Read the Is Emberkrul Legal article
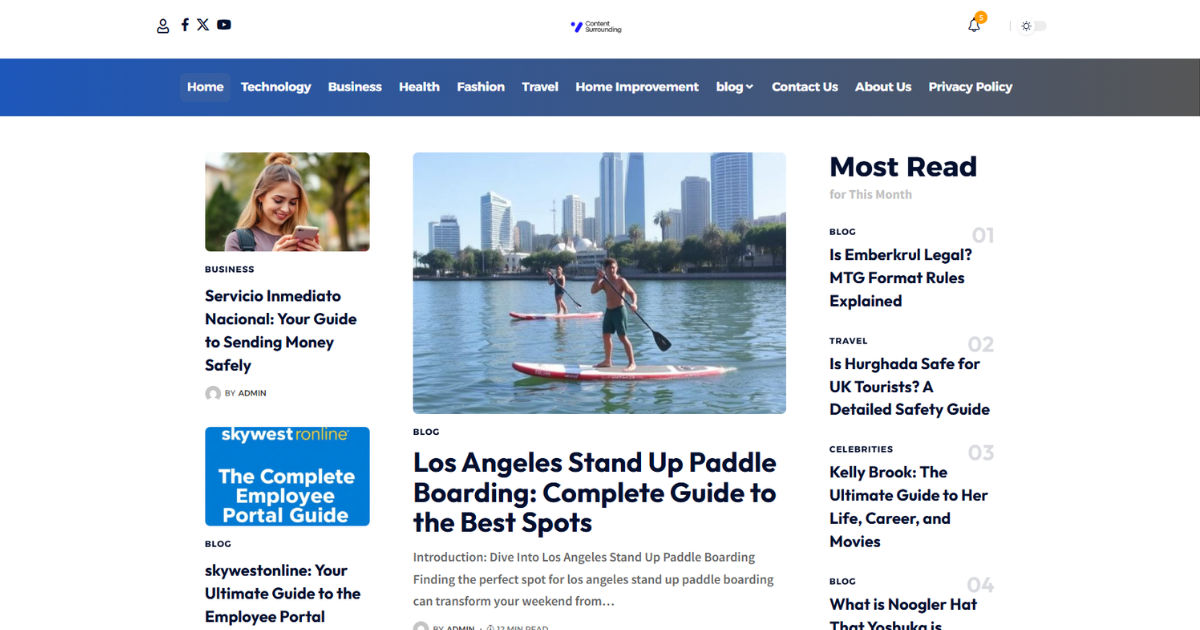The height and width of the screenshot is (630, 1200). [901, 278]
